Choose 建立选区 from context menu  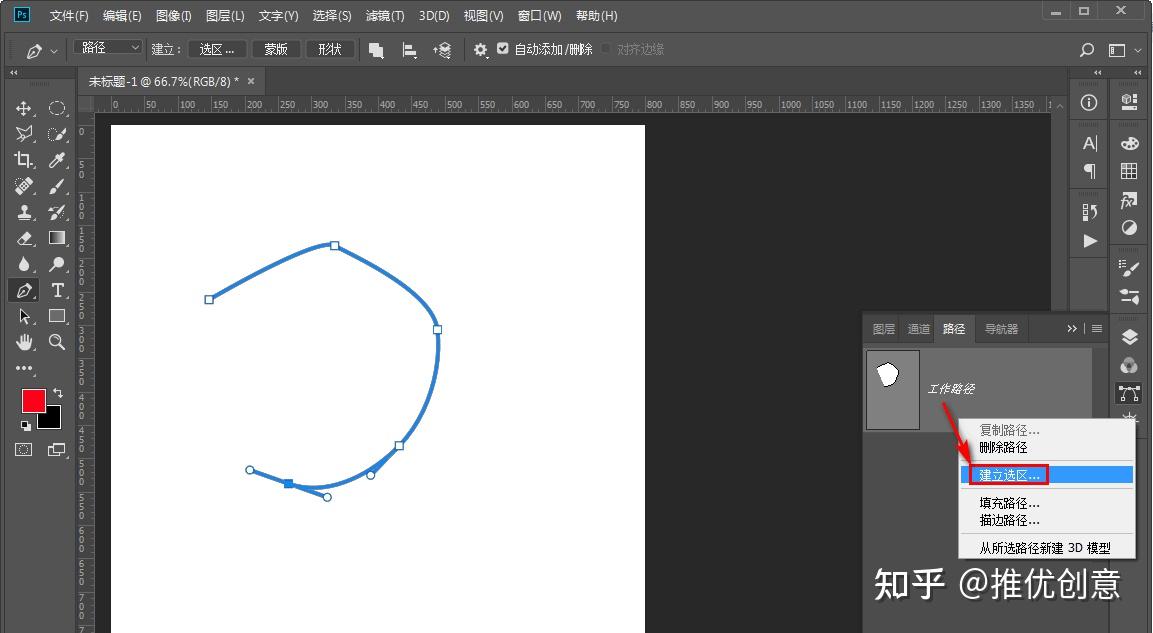(1009, 475)
